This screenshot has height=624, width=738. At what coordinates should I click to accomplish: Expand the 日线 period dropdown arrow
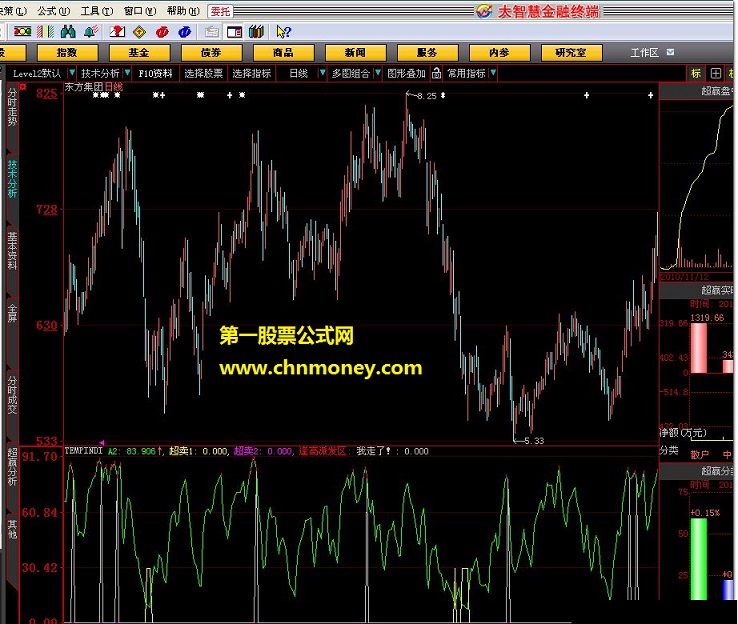coord(322,73)
